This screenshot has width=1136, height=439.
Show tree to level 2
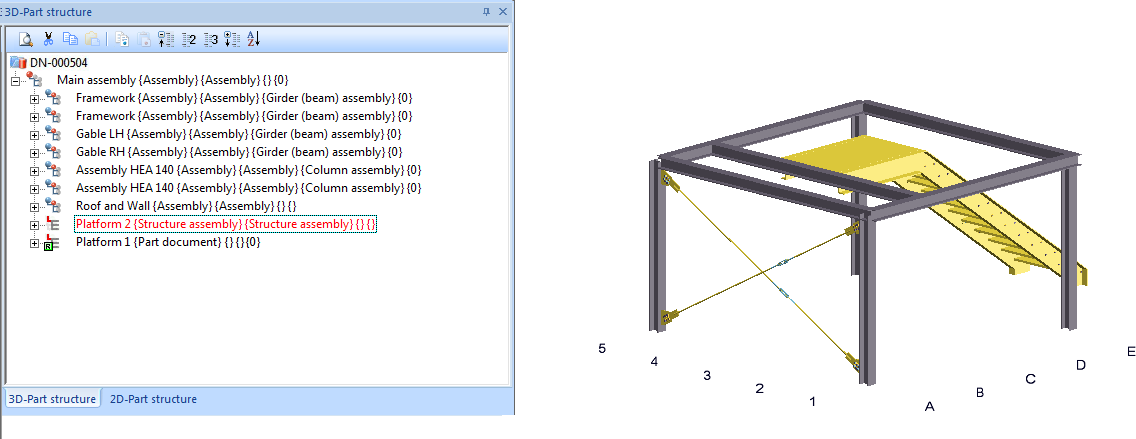188,39
